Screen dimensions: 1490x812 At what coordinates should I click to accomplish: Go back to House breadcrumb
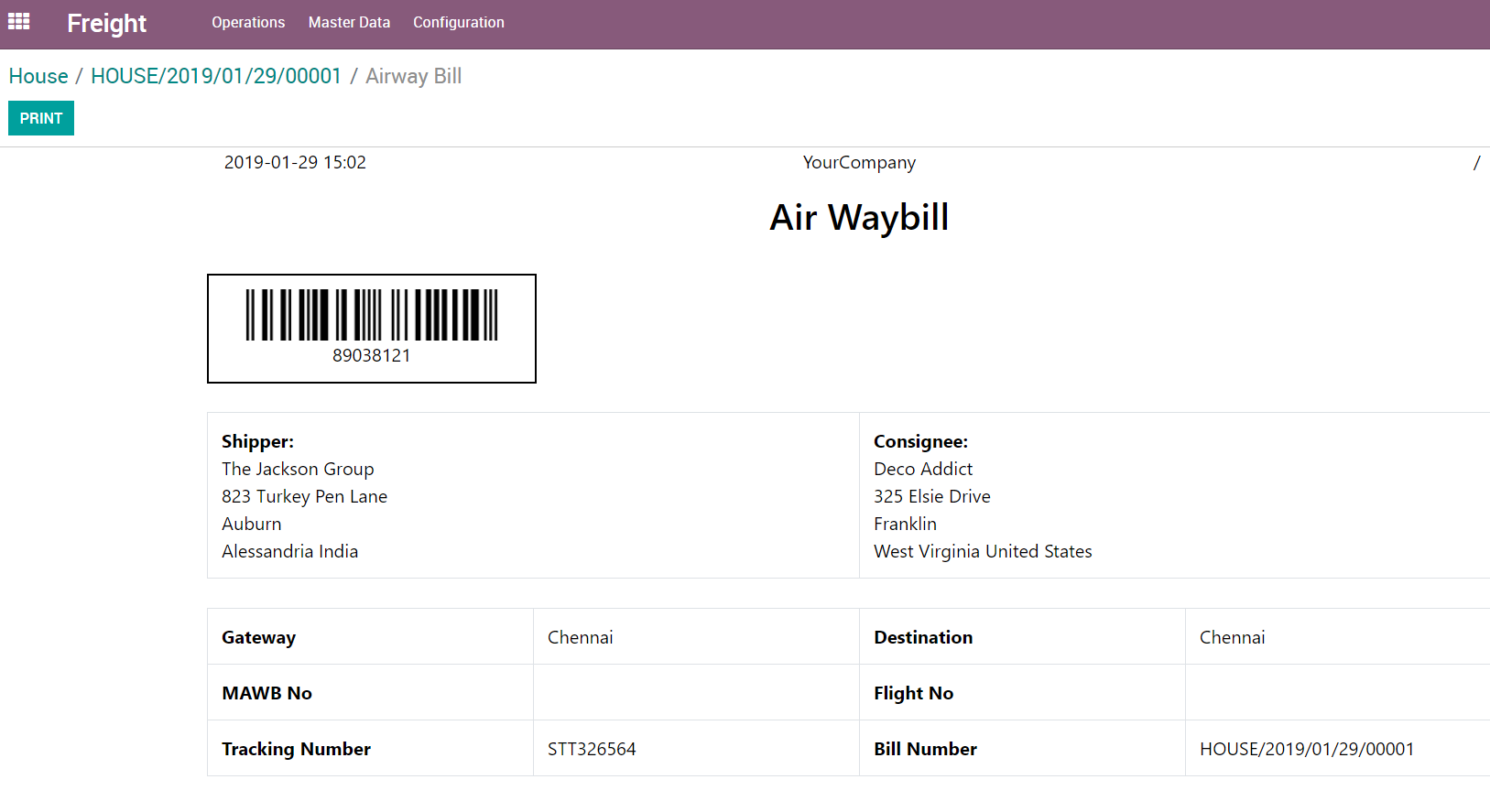point(38,76)
